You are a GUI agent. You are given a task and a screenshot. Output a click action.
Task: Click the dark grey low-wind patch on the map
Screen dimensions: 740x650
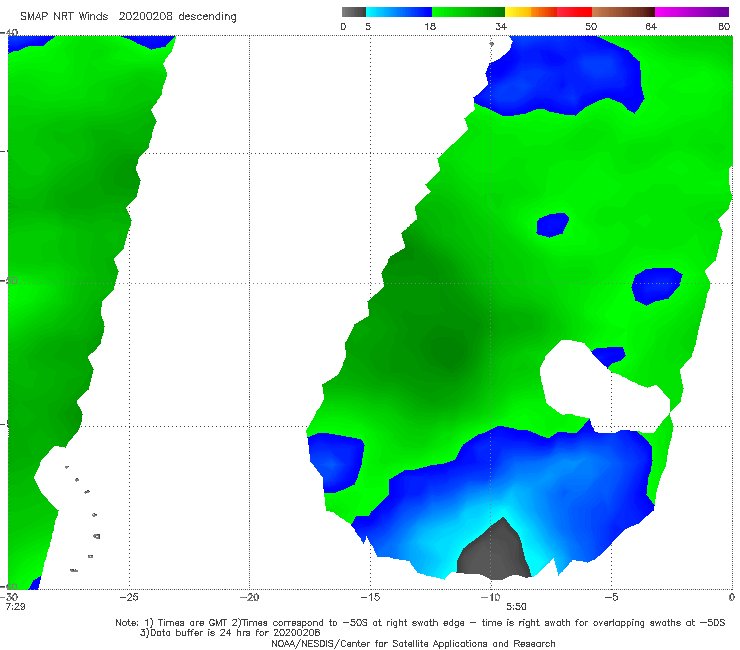tap(493, 552)
